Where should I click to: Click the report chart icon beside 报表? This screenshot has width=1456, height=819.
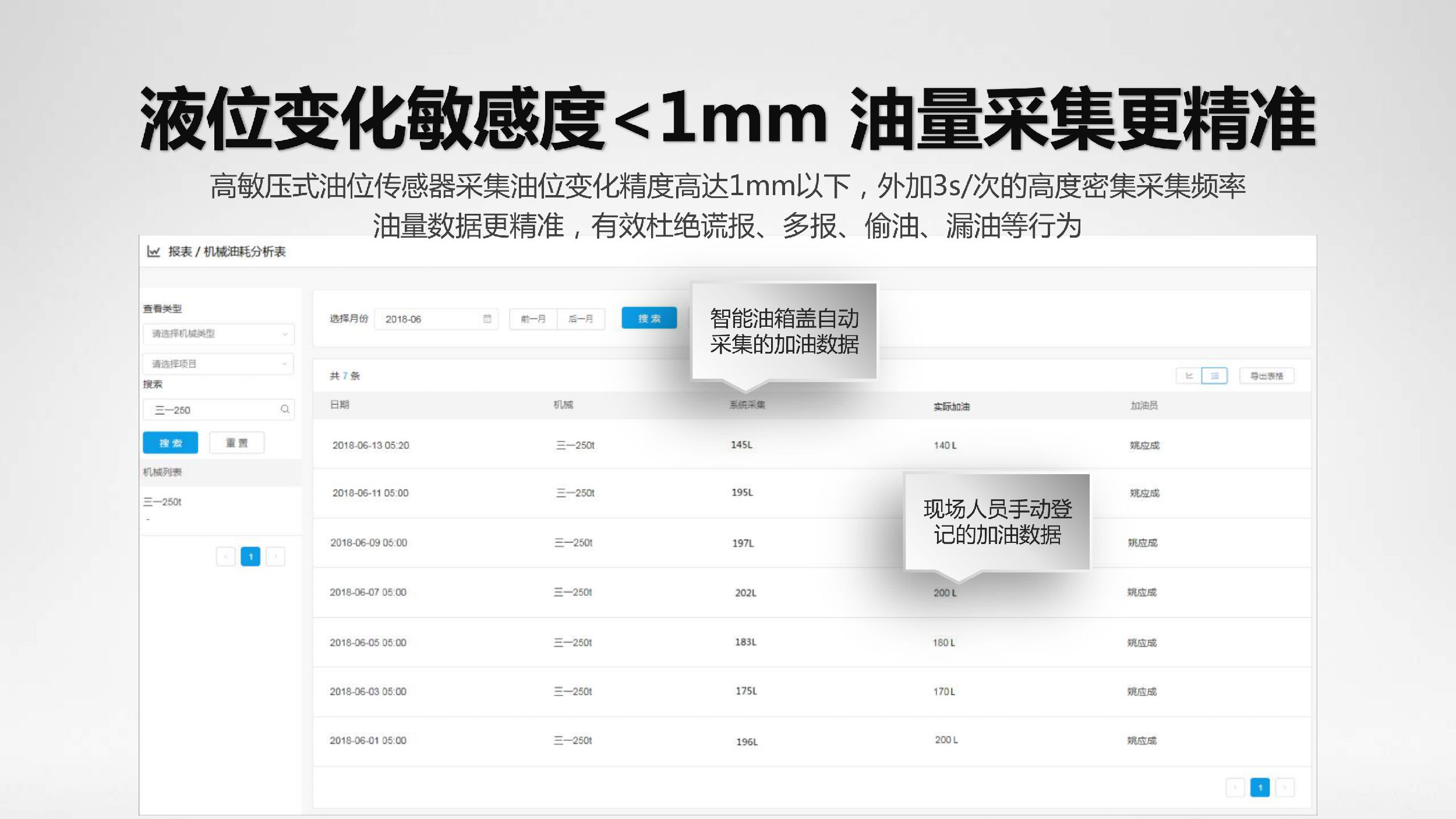point(154,252)
